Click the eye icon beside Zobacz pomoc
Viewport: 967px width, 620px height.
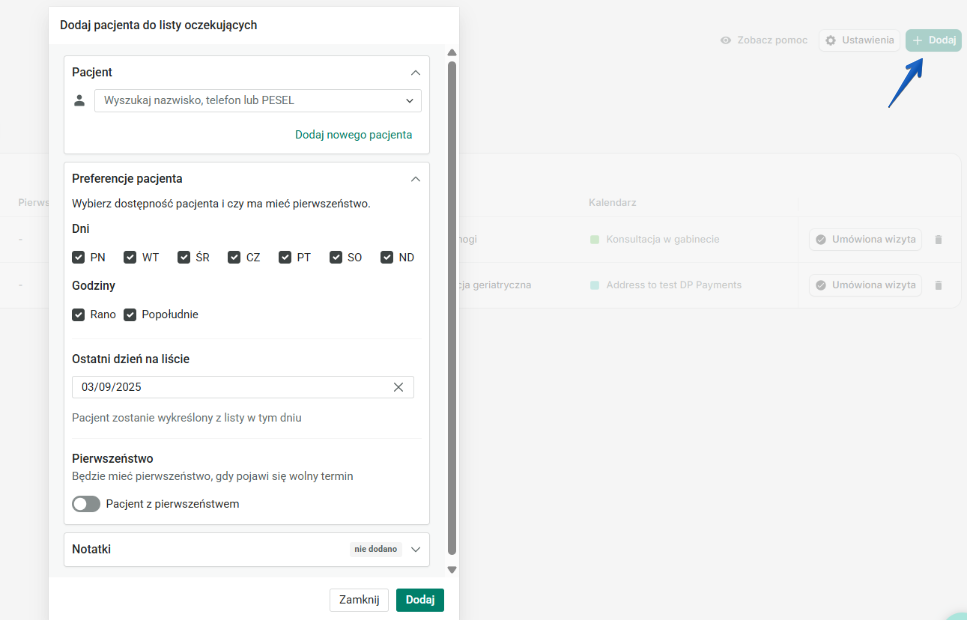726,40
